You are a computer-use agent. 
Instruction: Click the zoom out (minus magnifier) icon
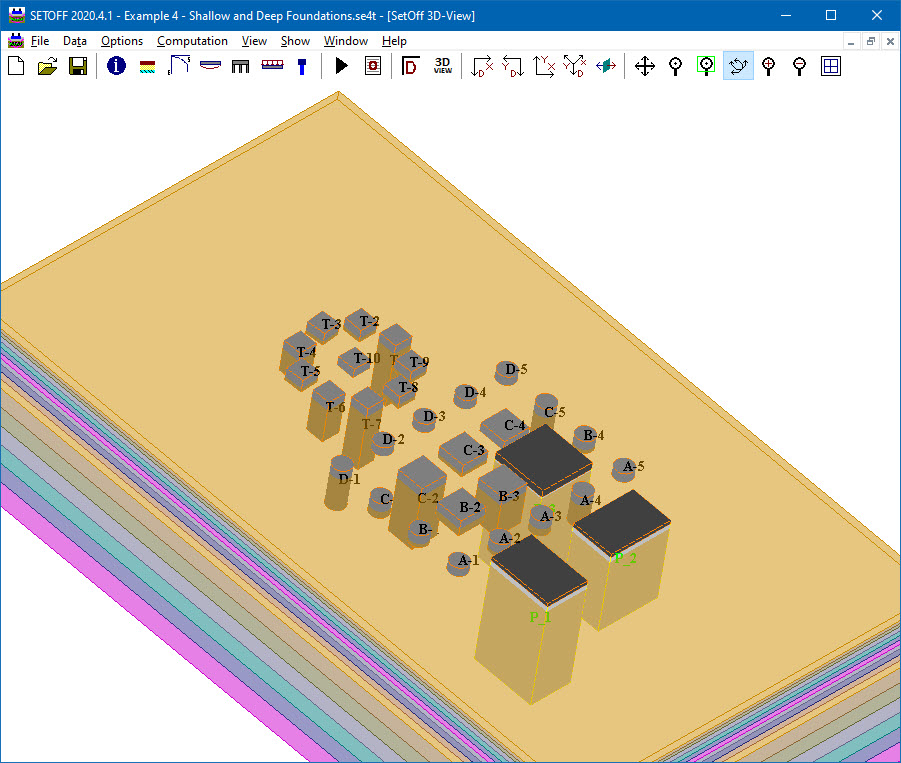coord(799,67)
